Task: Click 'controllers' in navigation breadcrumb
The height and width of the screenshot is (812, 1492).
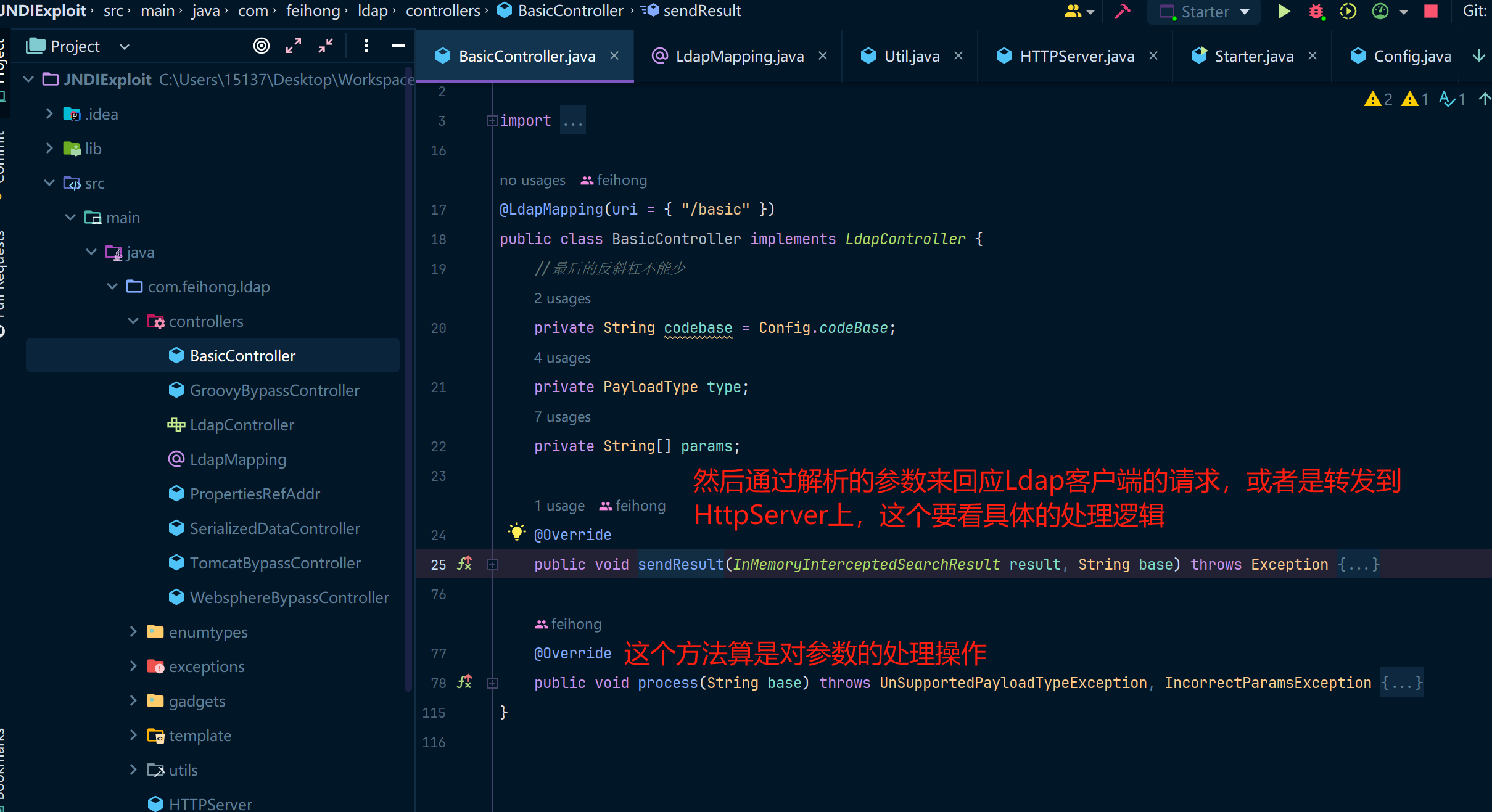Action: (x=443, y=10)
